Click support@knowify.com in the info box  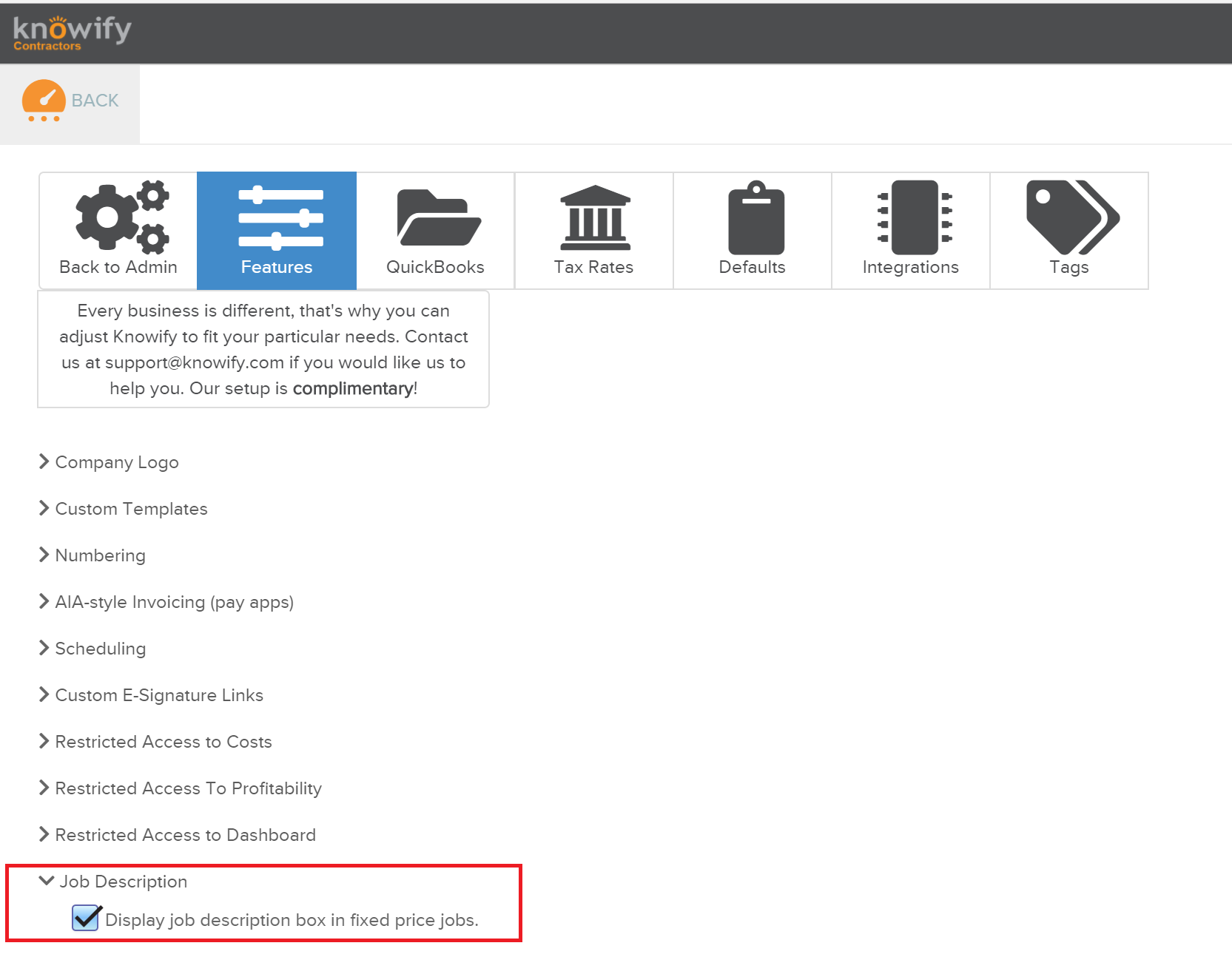195,362
